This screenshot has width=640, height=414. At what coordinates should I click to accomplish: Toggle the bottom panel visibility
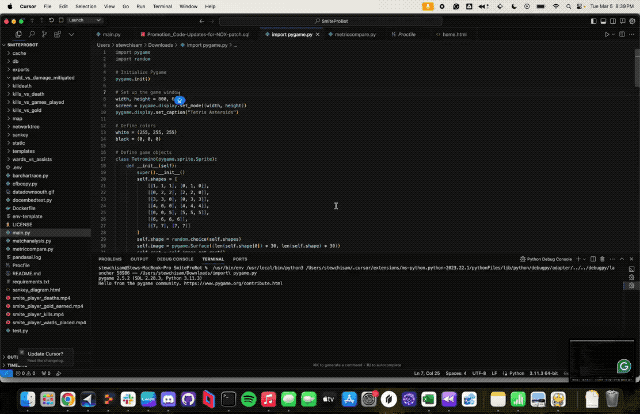(x=603, y=21)
